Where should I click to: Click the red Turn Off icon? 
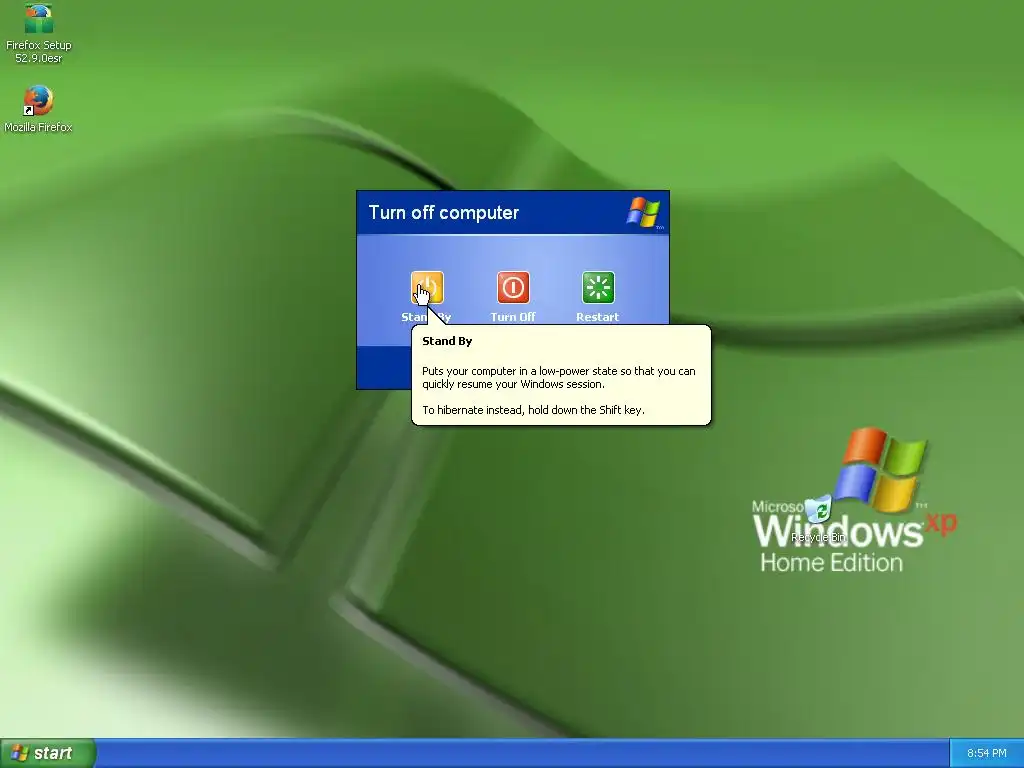(x=513, y=287)
